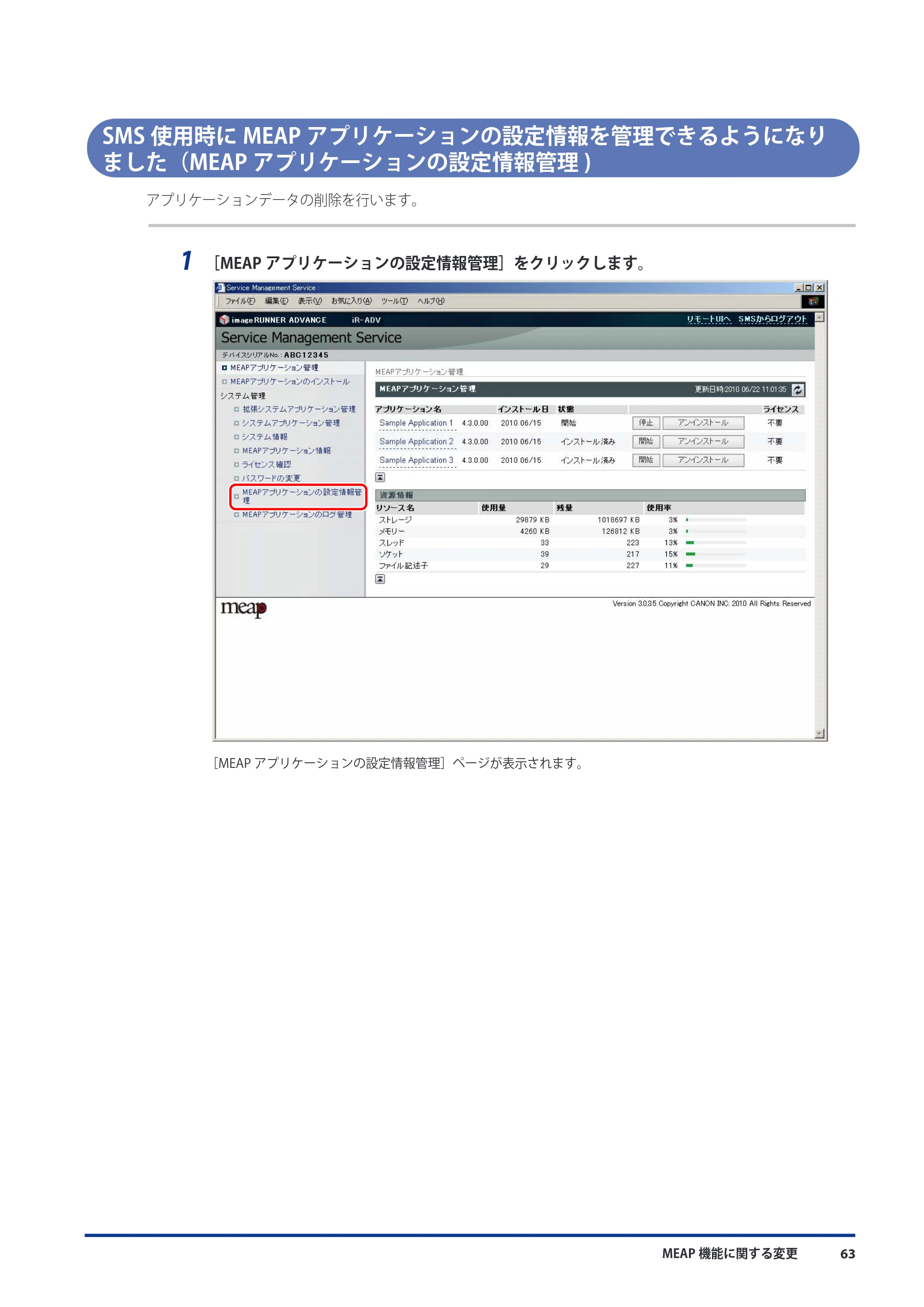Open the ツール(T) menu

pyautogui.click(x=394, y=301)
